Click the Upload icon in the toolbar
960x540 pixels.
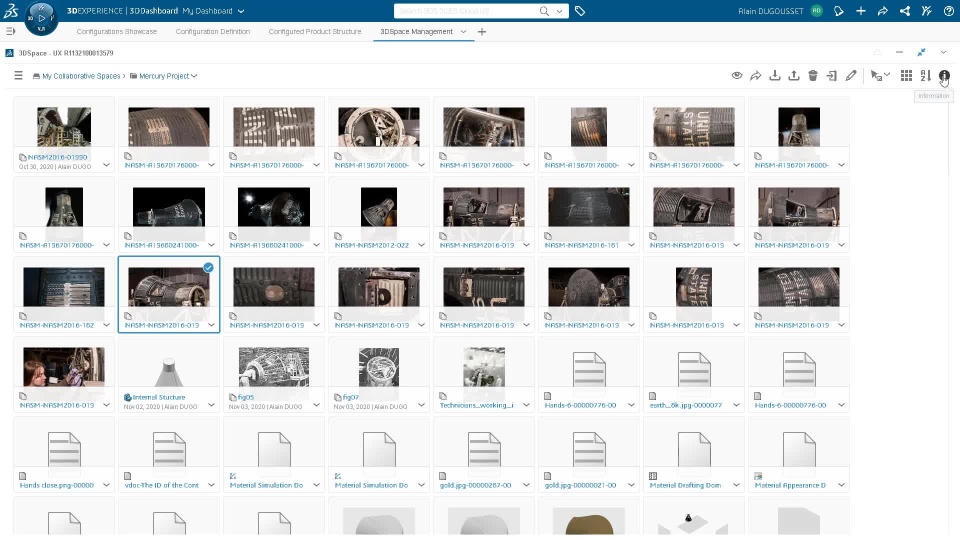click(794, 76)
